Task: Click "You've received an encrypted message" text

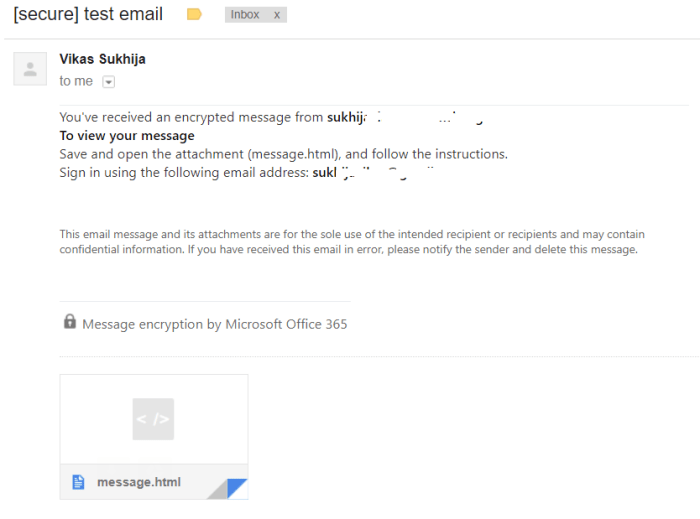Action: (190, 118)
